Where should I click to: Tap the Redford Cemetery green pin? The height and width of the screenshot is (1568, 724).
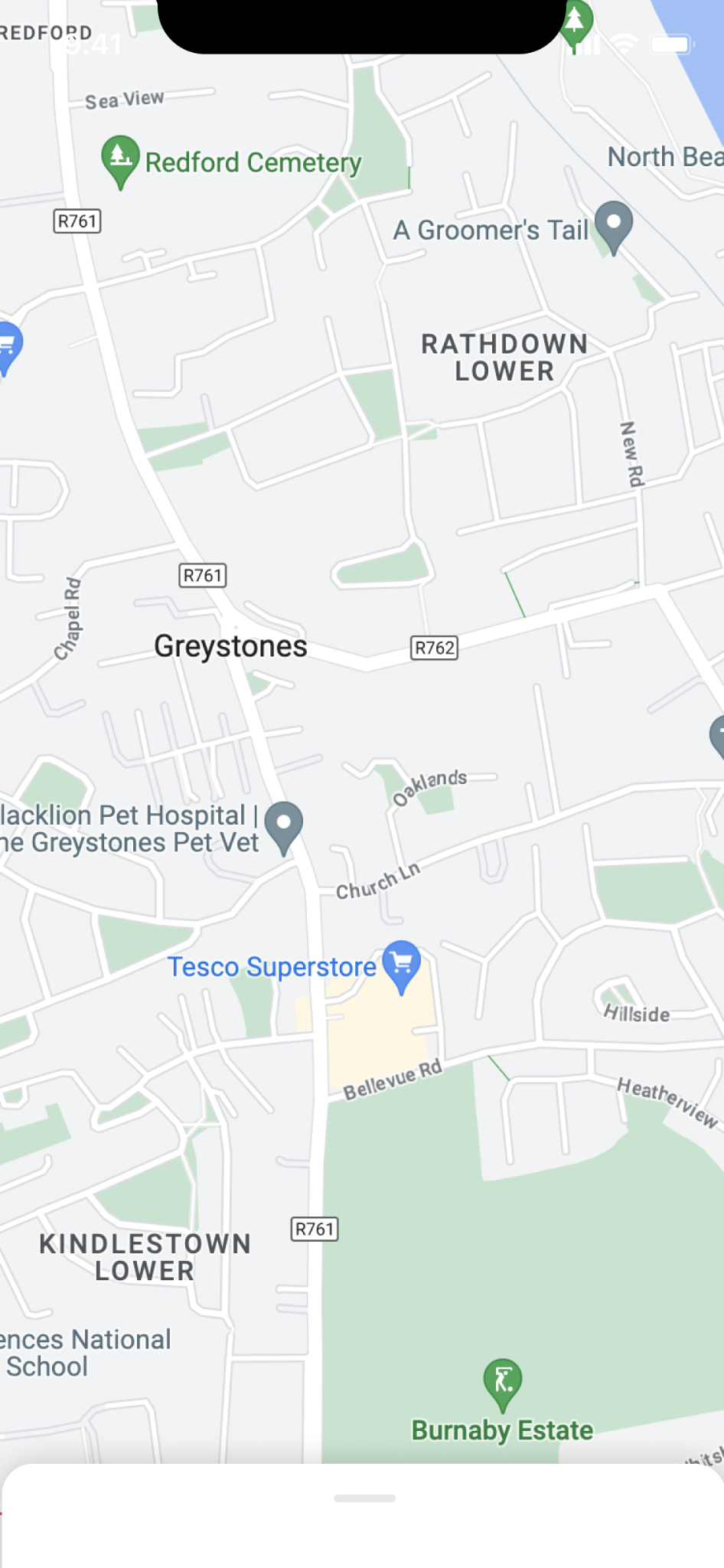point(120,162)
